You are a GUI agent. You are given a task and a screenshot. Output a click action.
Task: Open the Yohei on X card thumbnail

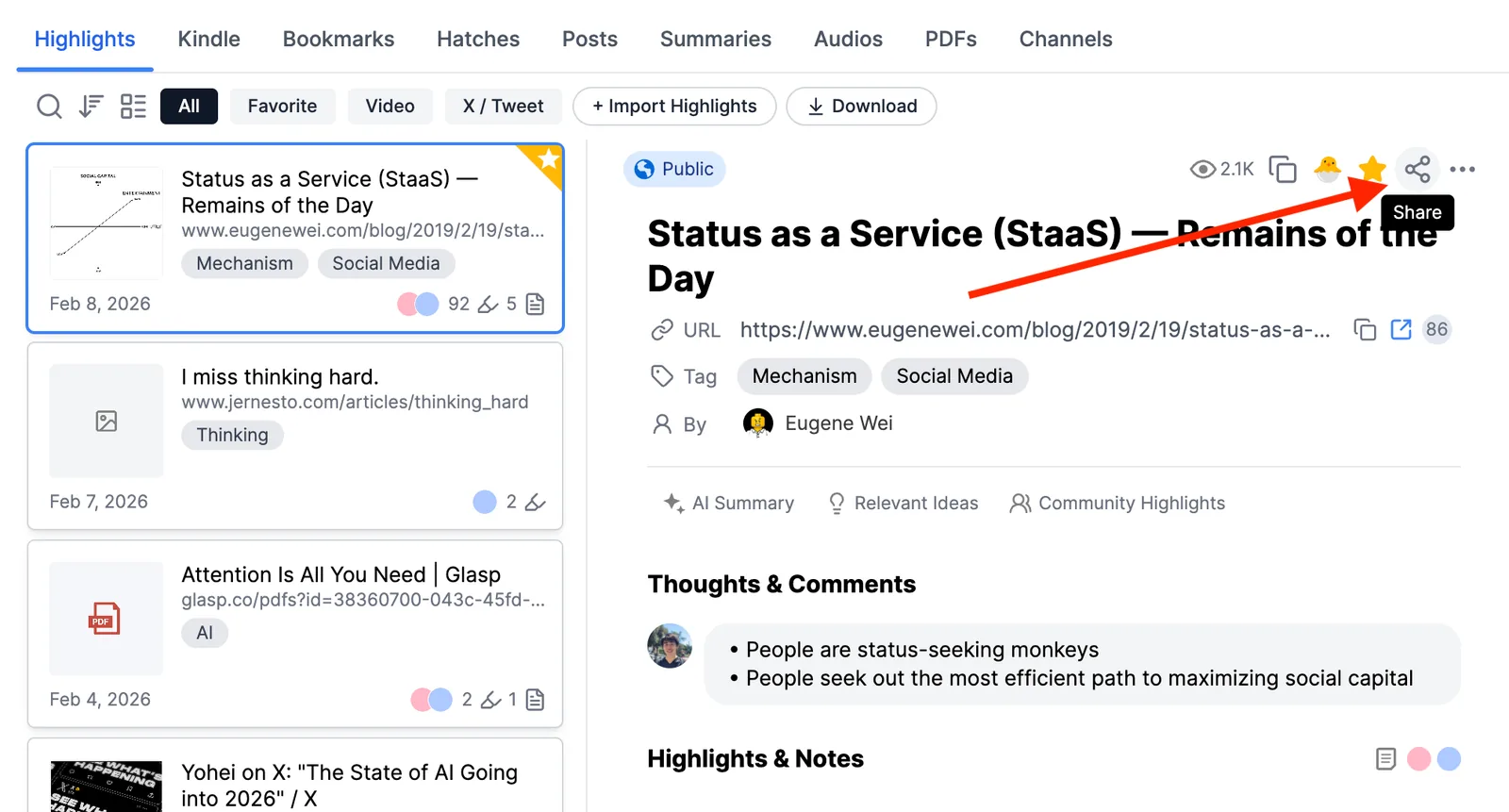107,787
